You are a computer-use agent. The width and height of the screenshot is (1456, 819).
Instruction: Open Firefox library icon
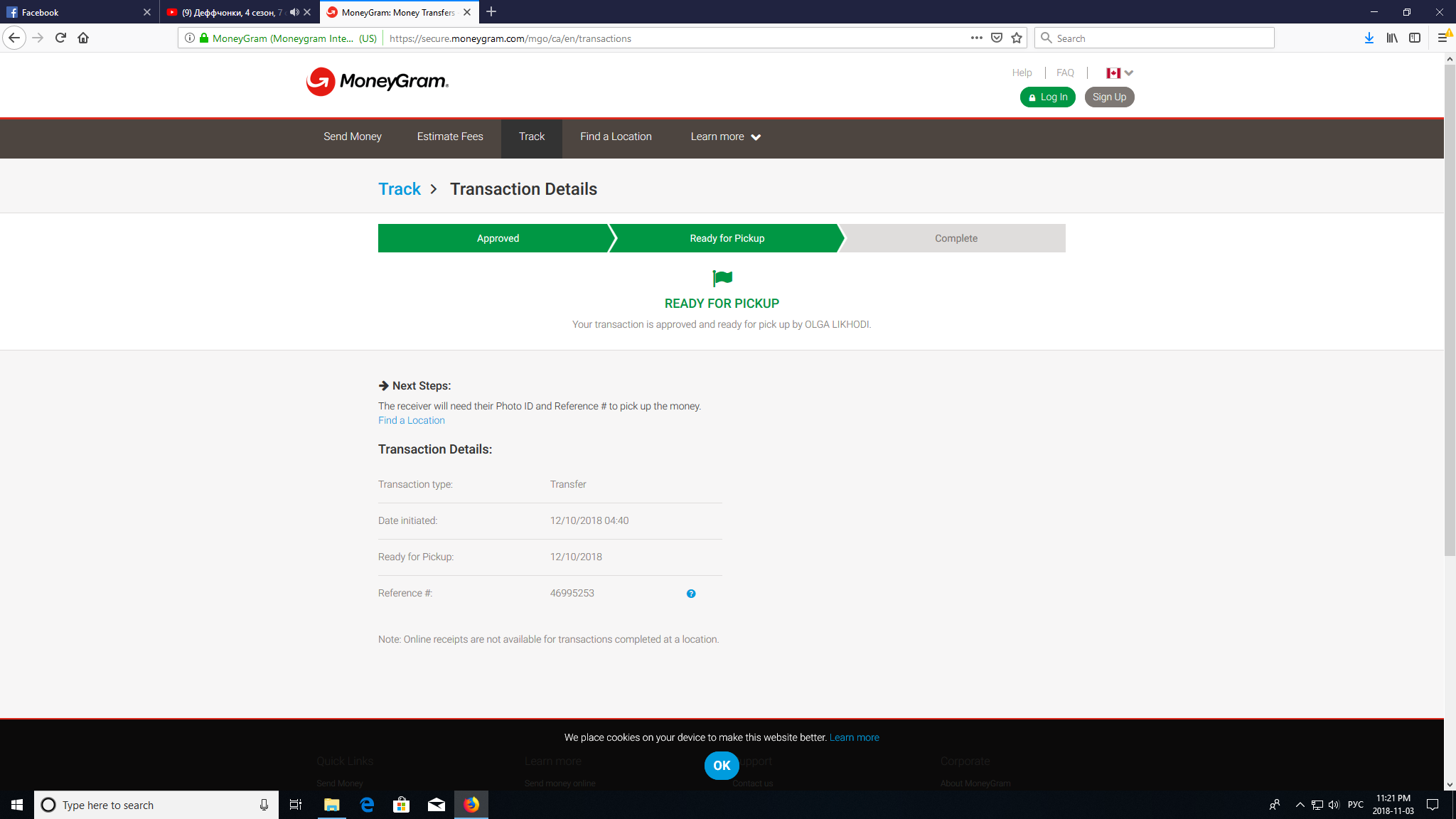(x=1391, y=38)
